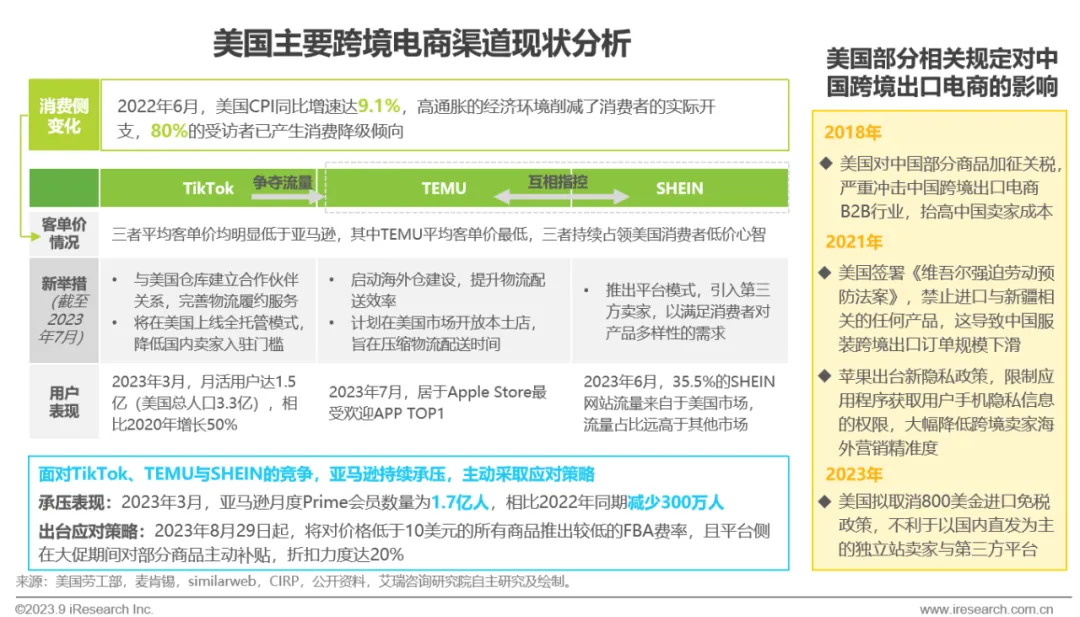The width and height of the screenshot is (1080, 617).
Task: Click the bullet 与美国仓库建立合作伙伴关系
Action: point(216,290)
